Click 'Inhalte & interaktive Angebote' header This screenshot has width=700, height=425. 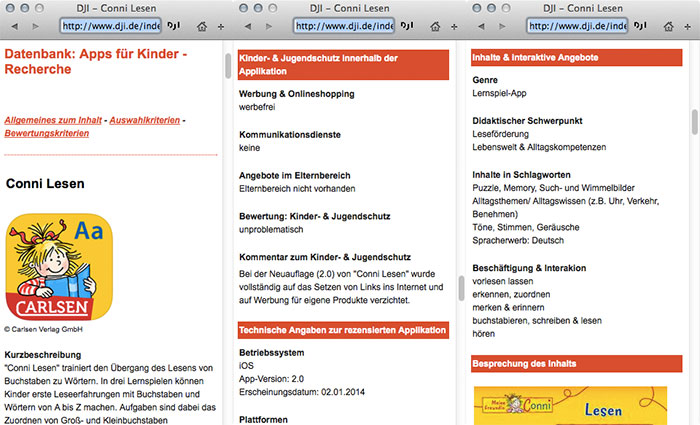pyautogui.click(x=577, y=58)
